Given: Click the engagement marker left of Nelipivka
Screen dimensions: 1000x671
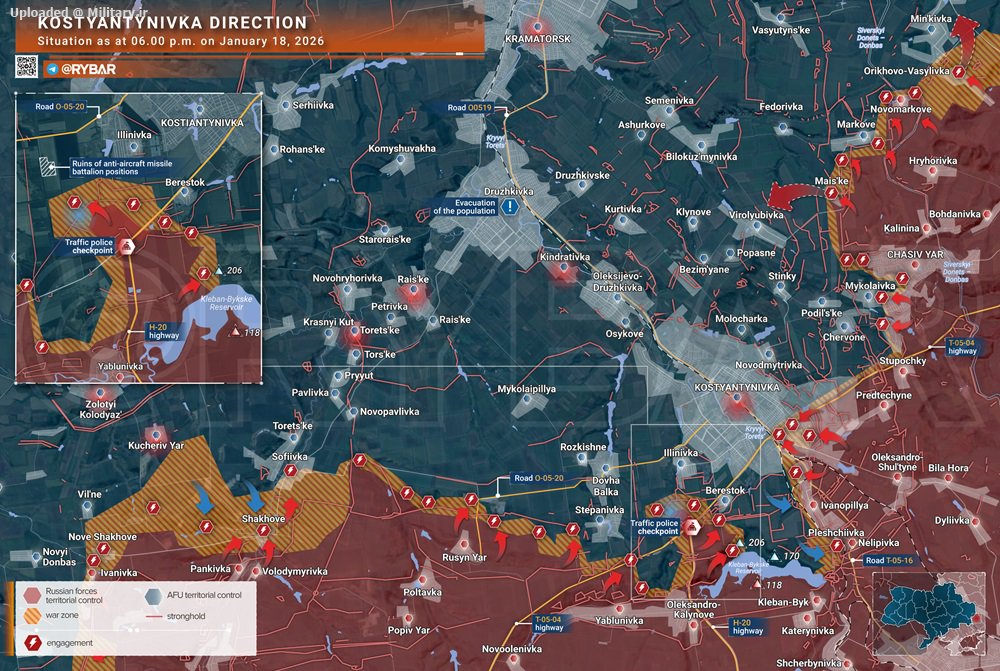Looking at the screenshot, I should [x=836, y=545].
